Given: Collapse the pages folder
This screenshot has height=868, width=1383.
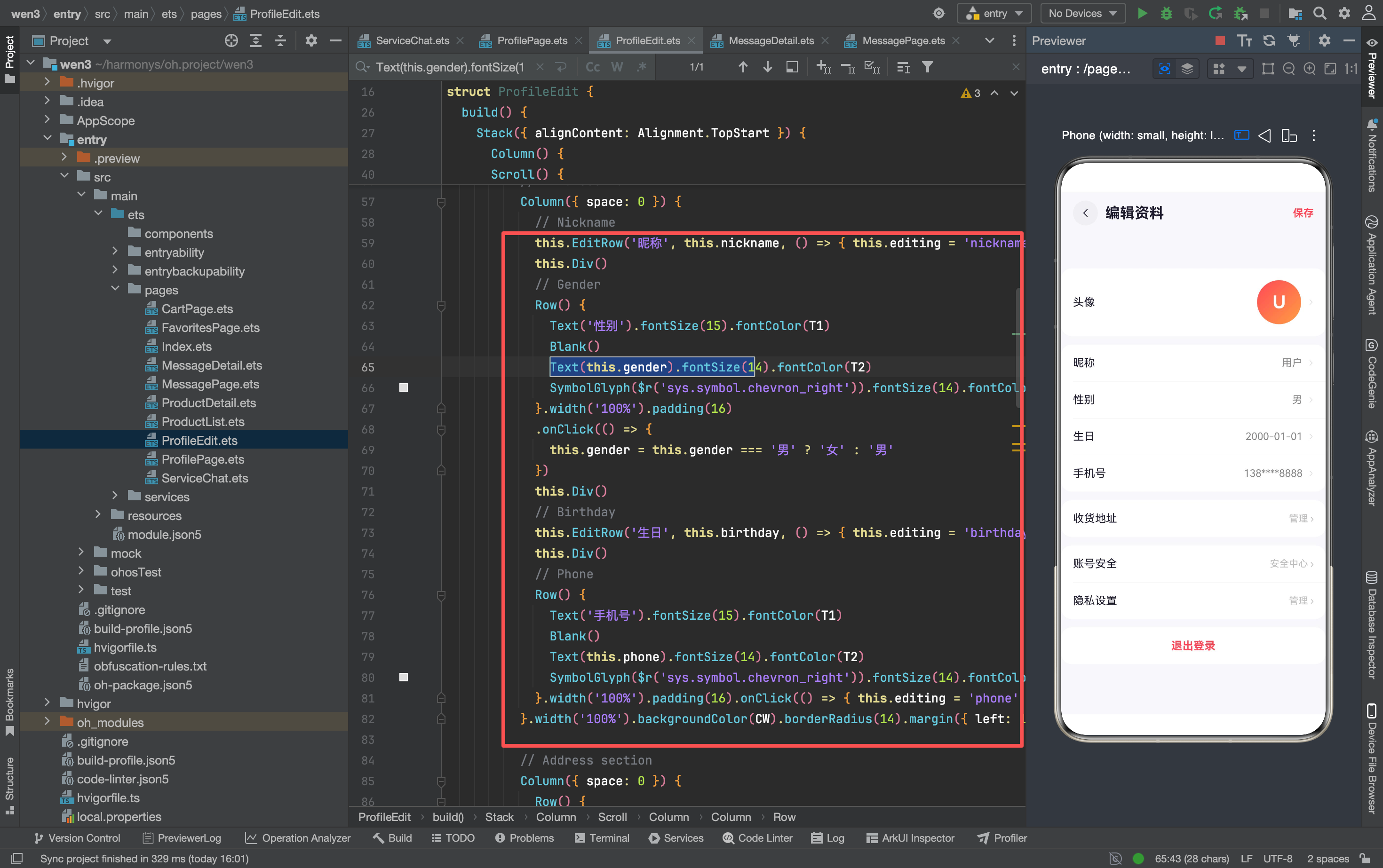Looking at the screenshot, I should pyautogui.click(x=115, y=289).
